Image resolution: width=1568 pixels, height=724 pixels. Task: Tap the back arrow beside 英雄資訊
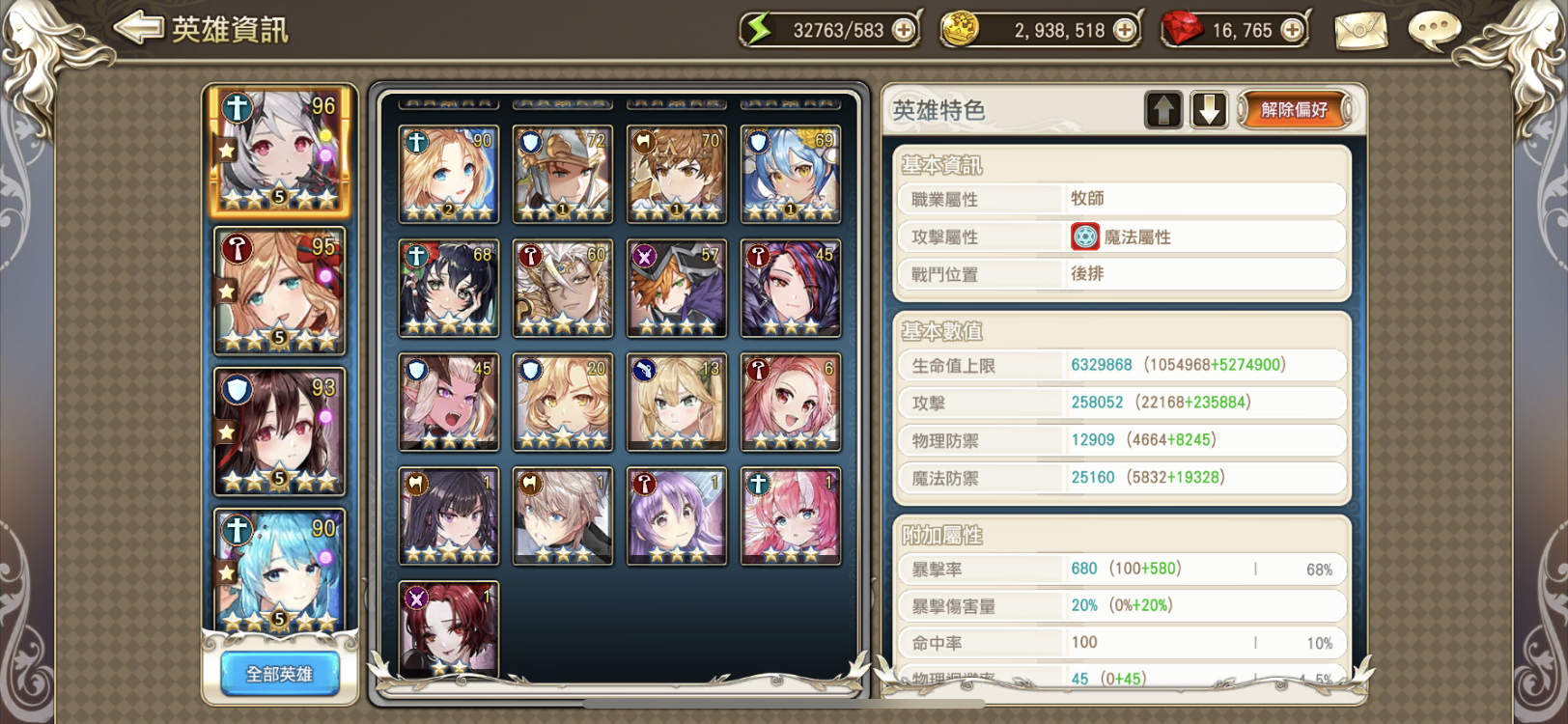[140, 28]
